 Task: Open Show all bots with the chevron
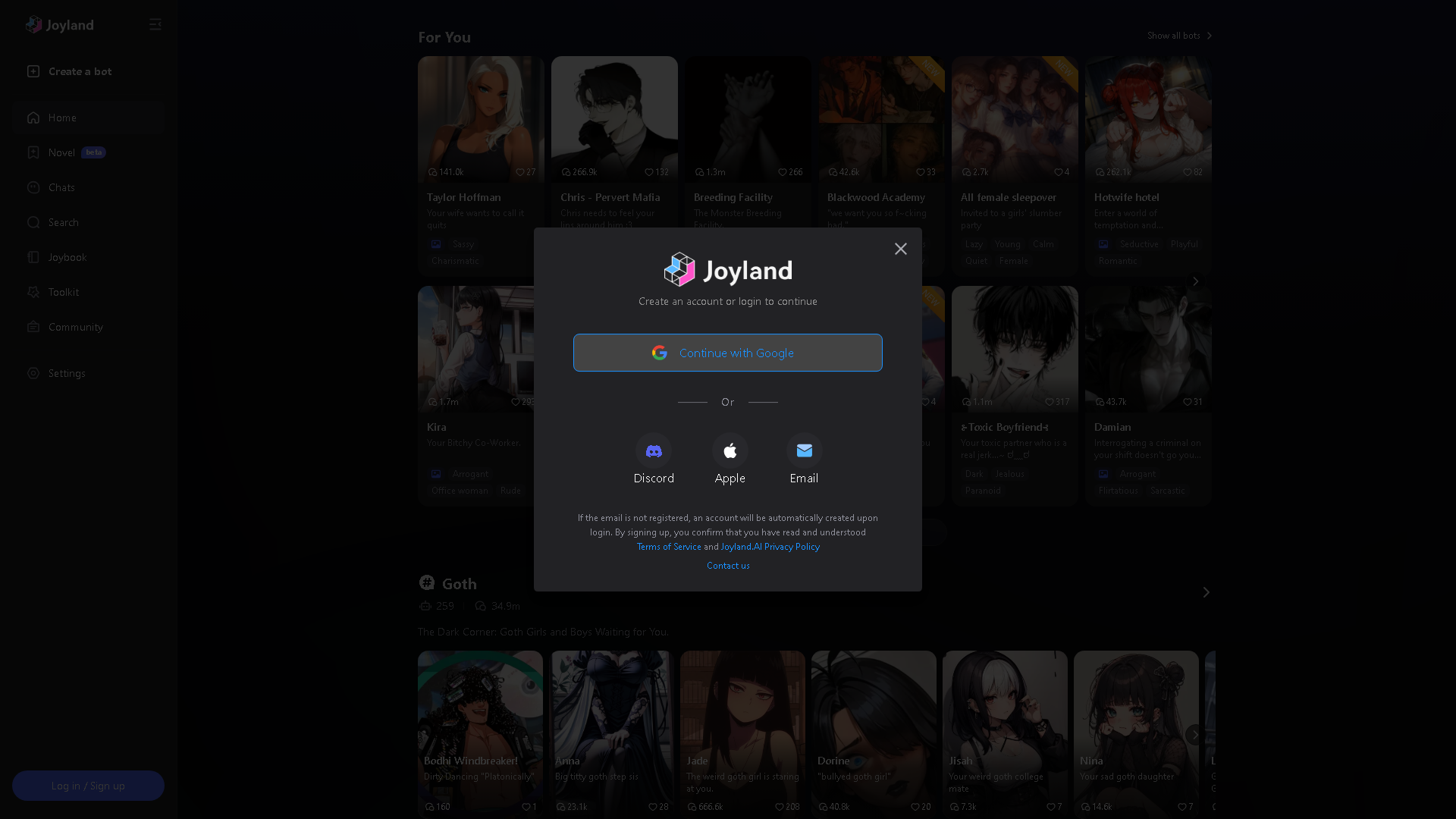pos(1210,35)
